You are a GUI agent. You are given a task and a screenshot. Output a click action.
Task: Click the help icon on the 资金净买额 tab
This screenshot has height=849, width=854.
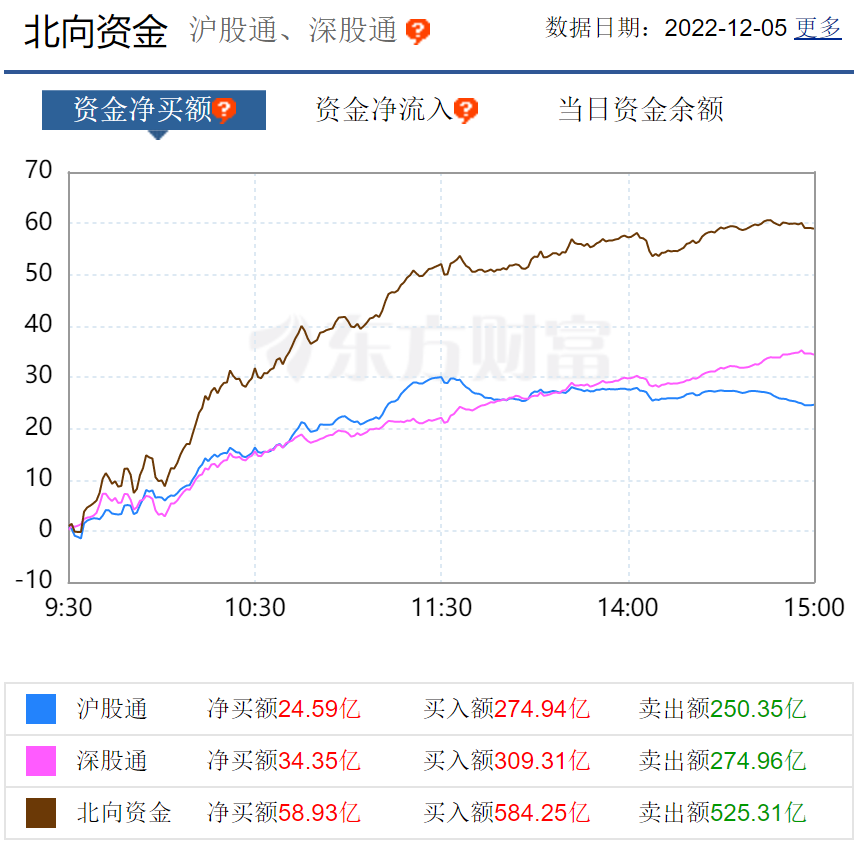pos(224,110)
